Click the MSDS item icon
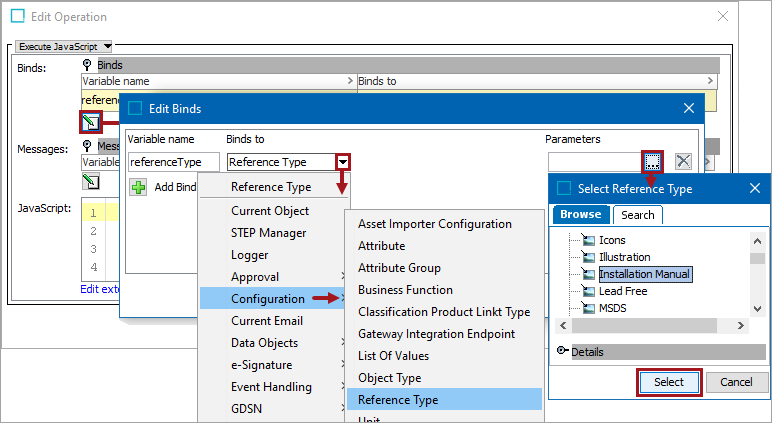This screenshot has width=772, height=423. tap(588, 308)
